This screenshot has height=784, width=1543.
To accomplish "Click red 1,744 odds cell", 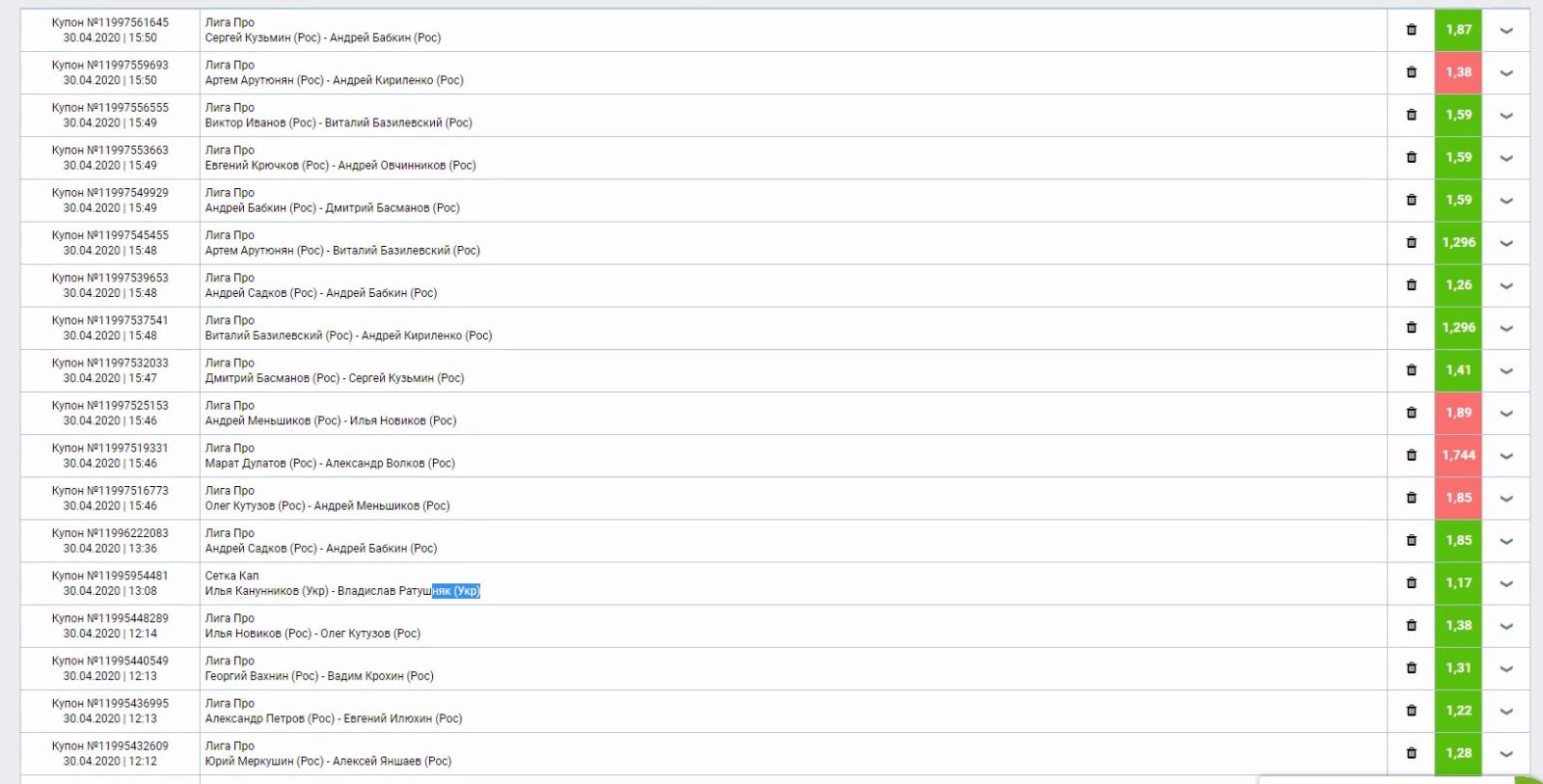I will [1458, 455].
